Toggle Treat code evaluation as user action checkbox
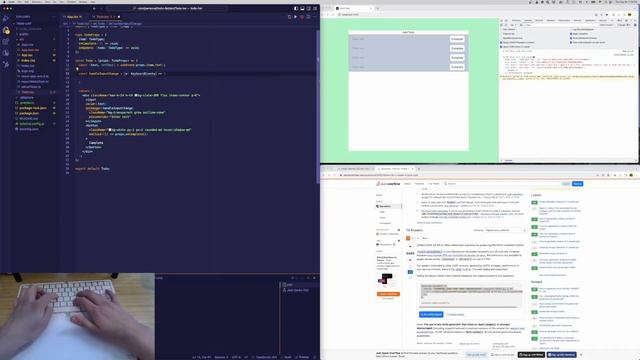 click(571, 42)
